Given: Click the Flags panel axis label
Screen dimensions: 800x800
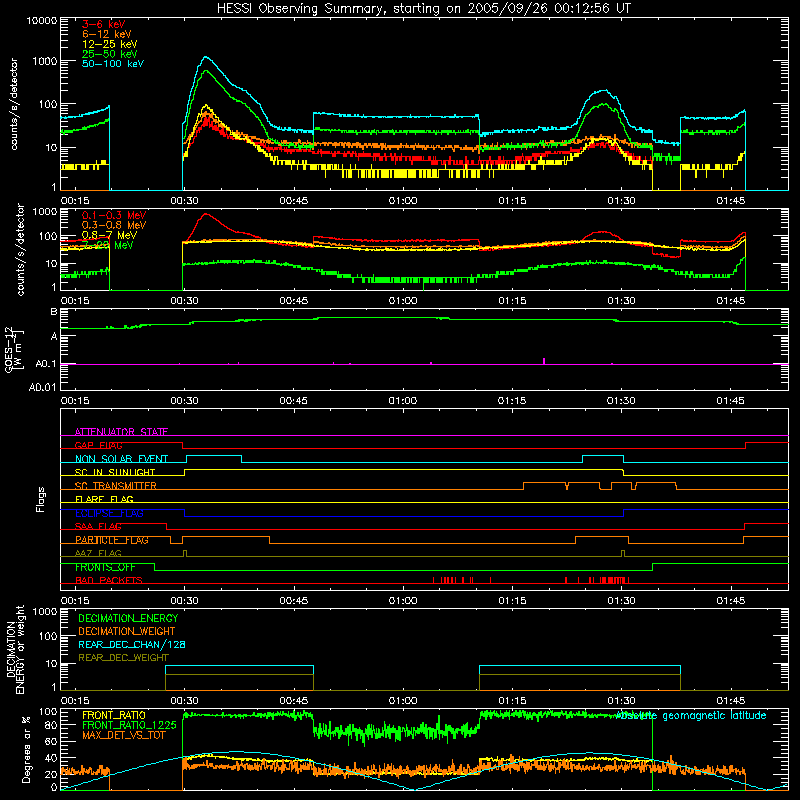Looking at the screenshot, I should point(40,499).
